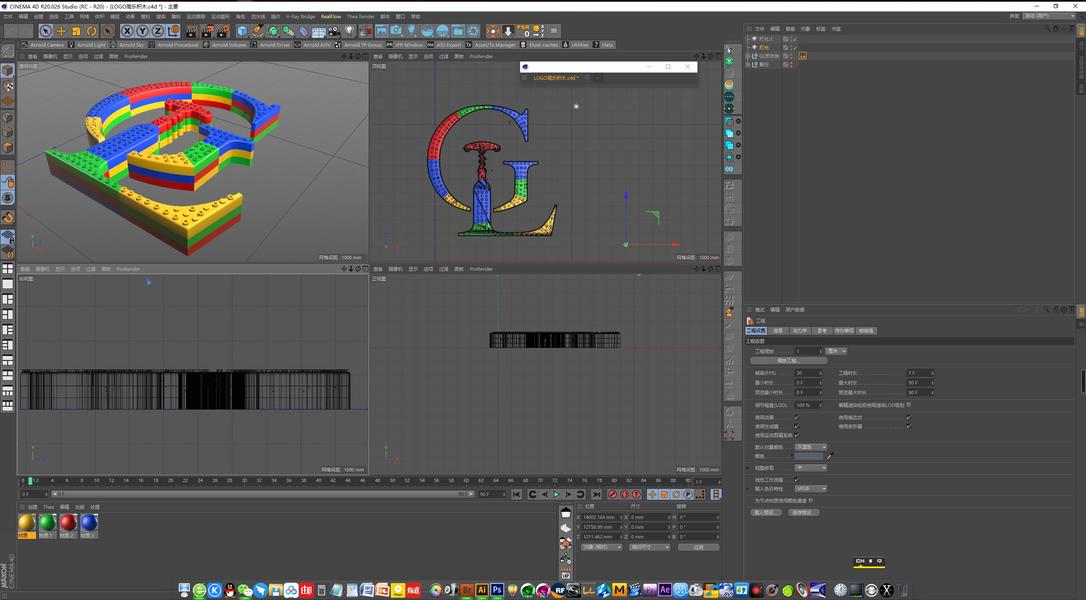This screenshot has height=600, width=1086.
Task: Open the V-Ray Bridge menu
Action: pos(301,16)
